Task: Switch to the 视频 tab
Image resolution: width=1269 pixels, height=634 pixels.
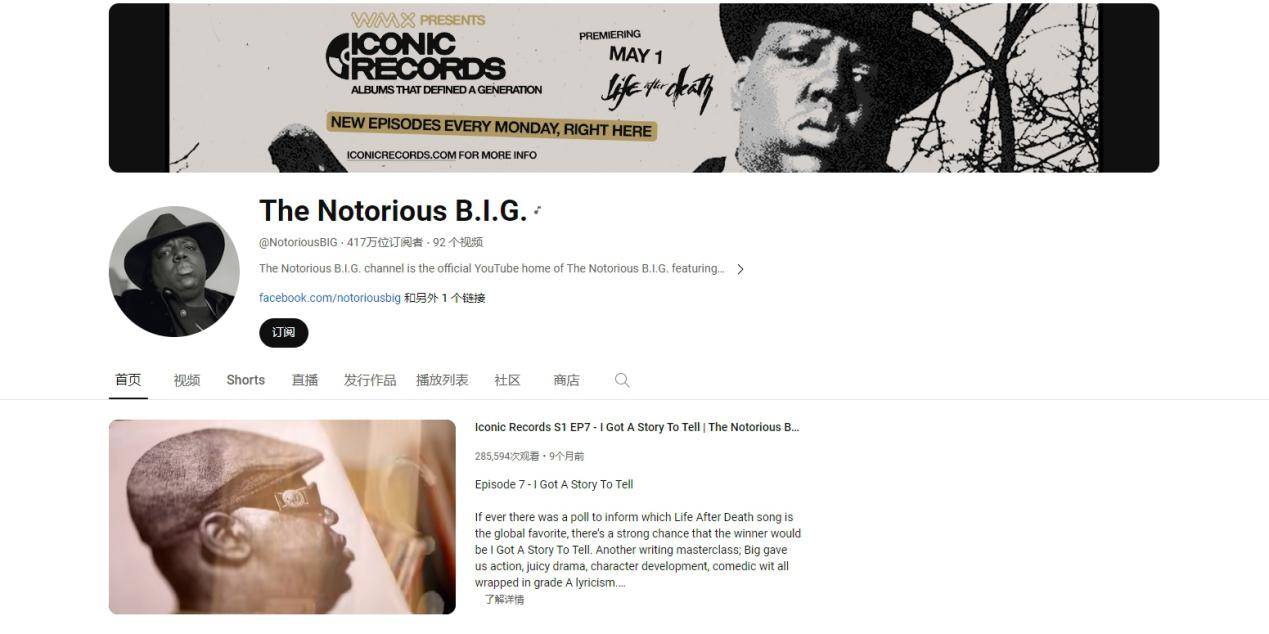Action: [x=187, y=380]
